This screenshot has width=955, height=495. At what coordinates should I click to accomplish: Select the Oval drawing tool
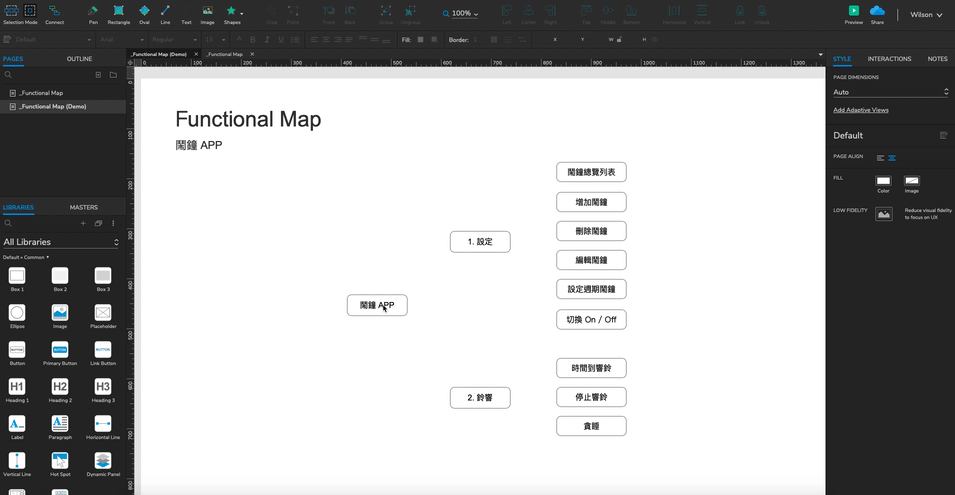[144, 14]
